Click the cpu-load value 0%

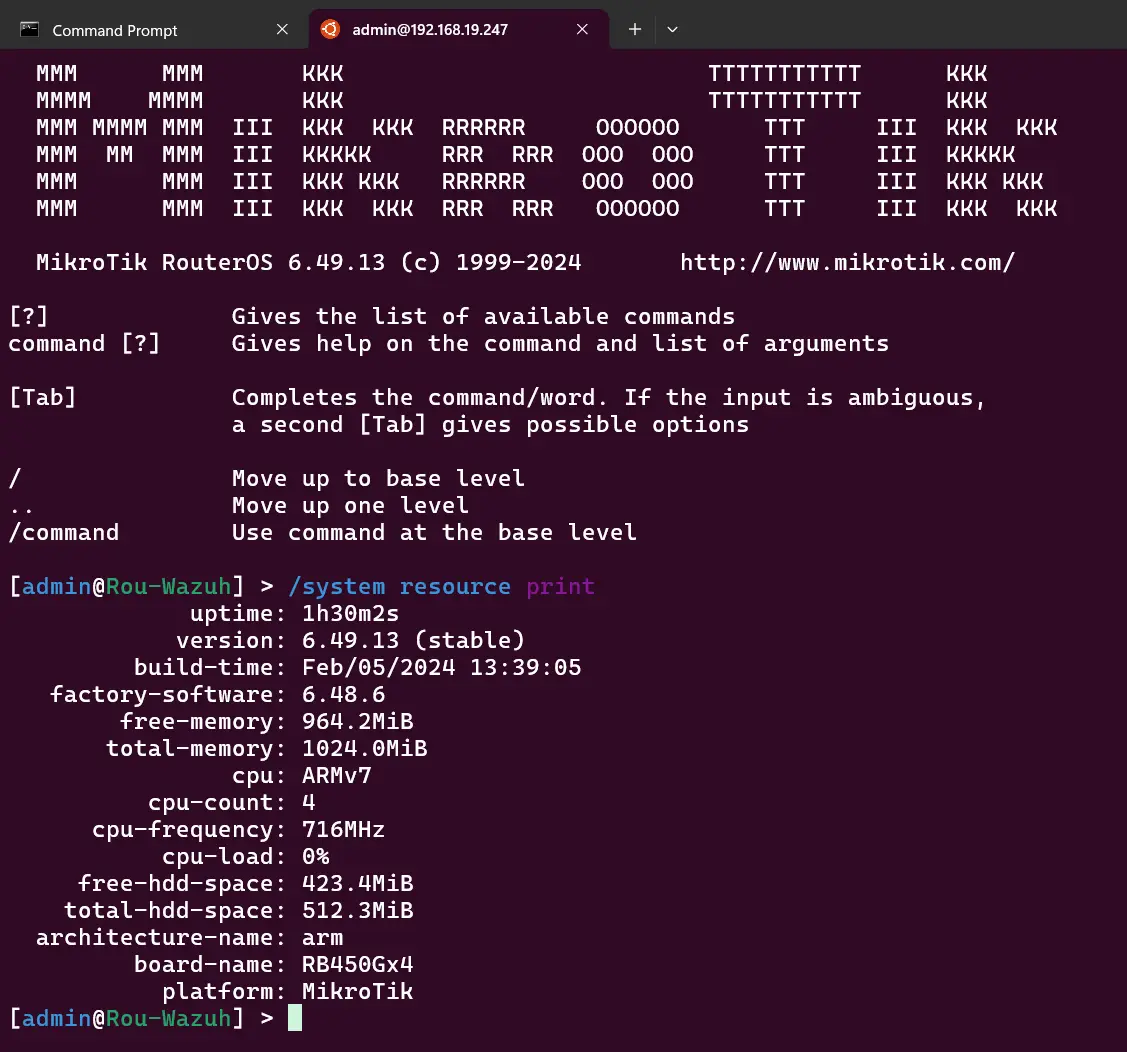tap(316, 857)
